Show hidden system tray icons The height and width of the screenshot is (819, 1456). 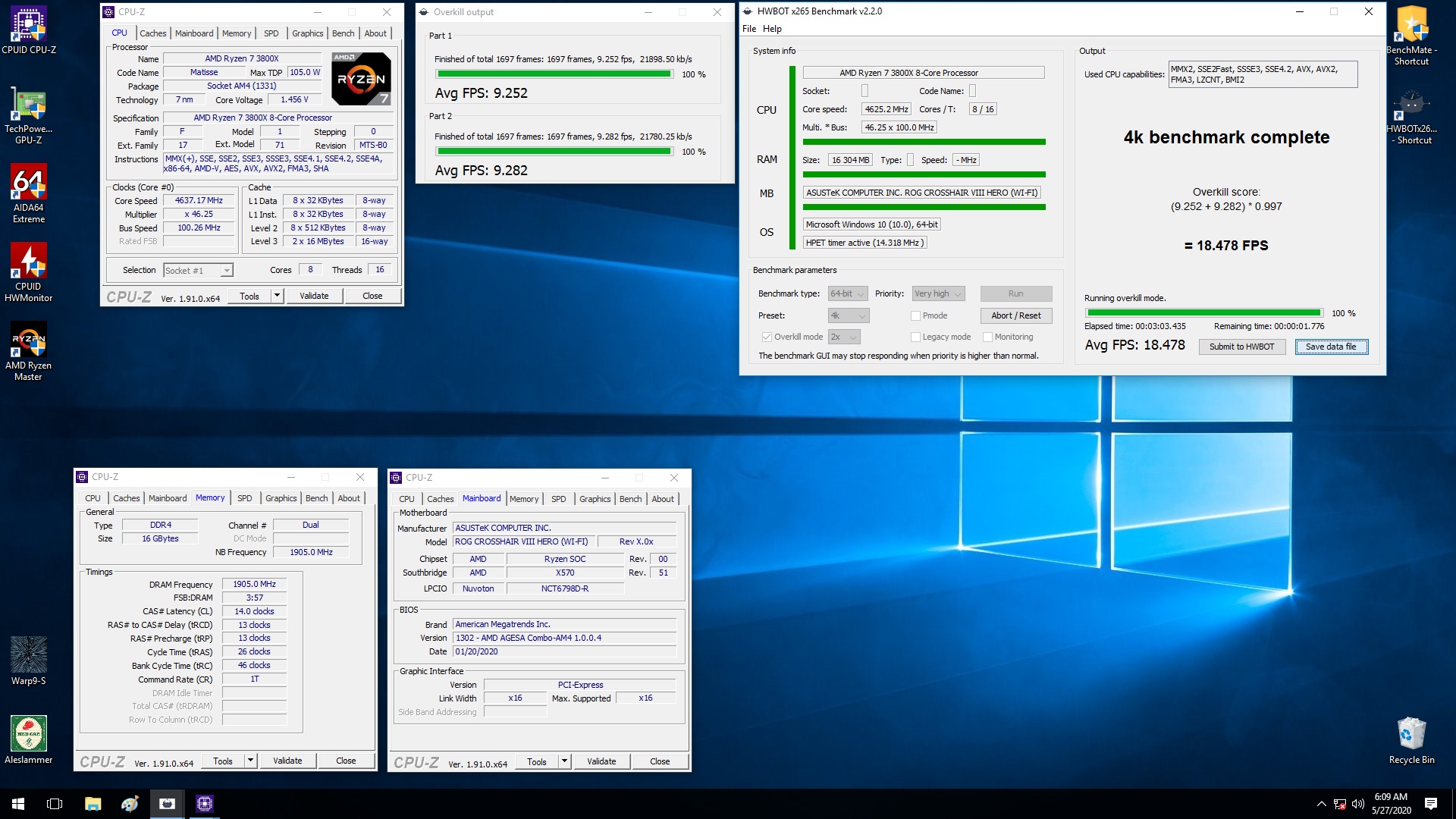pos(1321,804)
